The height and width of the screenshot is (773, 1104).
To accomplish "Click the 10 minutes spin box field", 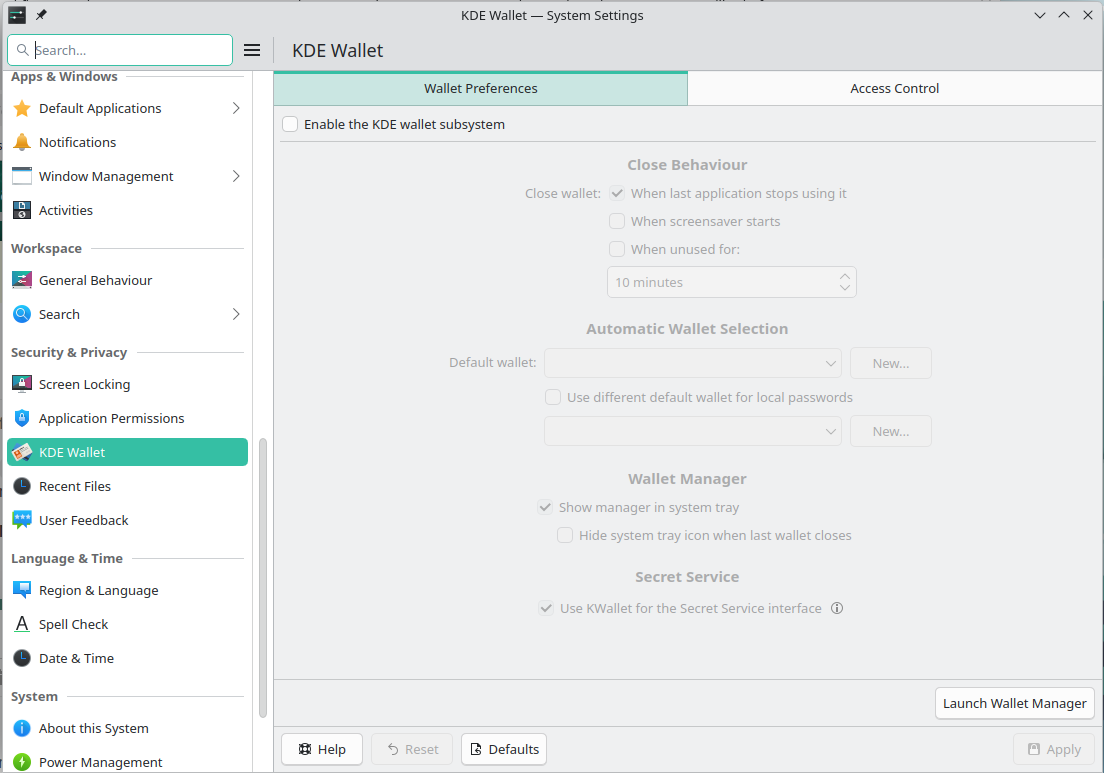I will pos(732,282).
